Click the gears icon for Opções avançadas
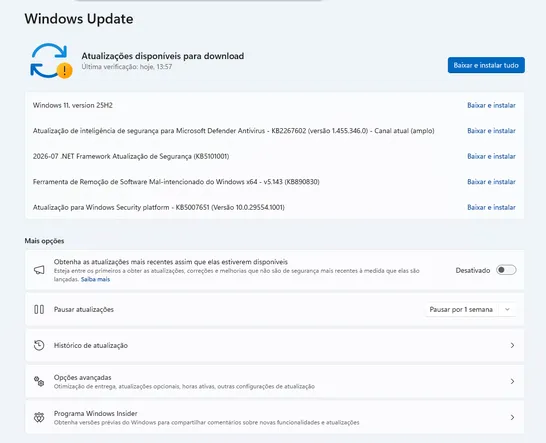The height and width of the screenshot is (443, 546). 39,381
